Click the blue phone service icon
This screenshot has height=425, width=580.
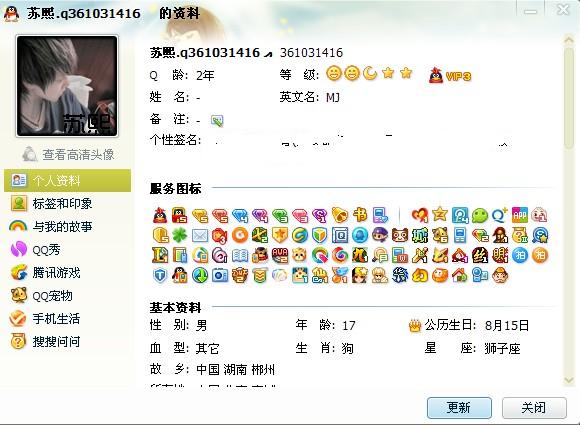coord(460,235)
